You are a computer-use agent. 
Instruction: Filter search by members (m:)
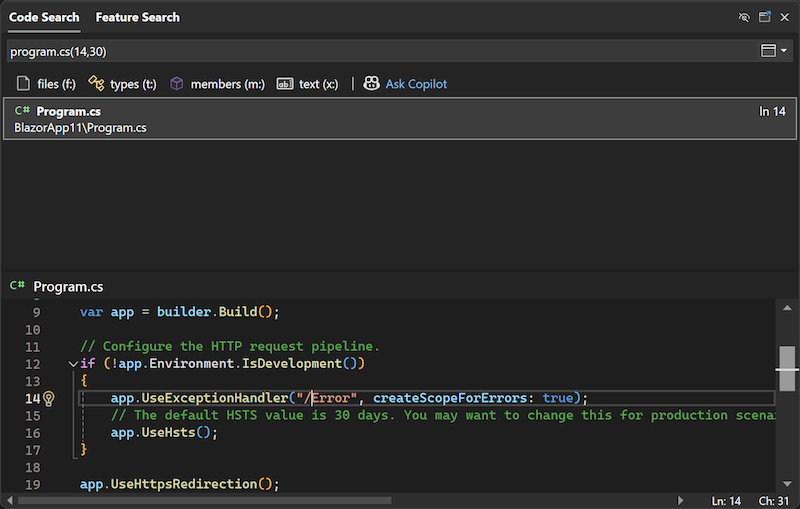pos(217,84)
